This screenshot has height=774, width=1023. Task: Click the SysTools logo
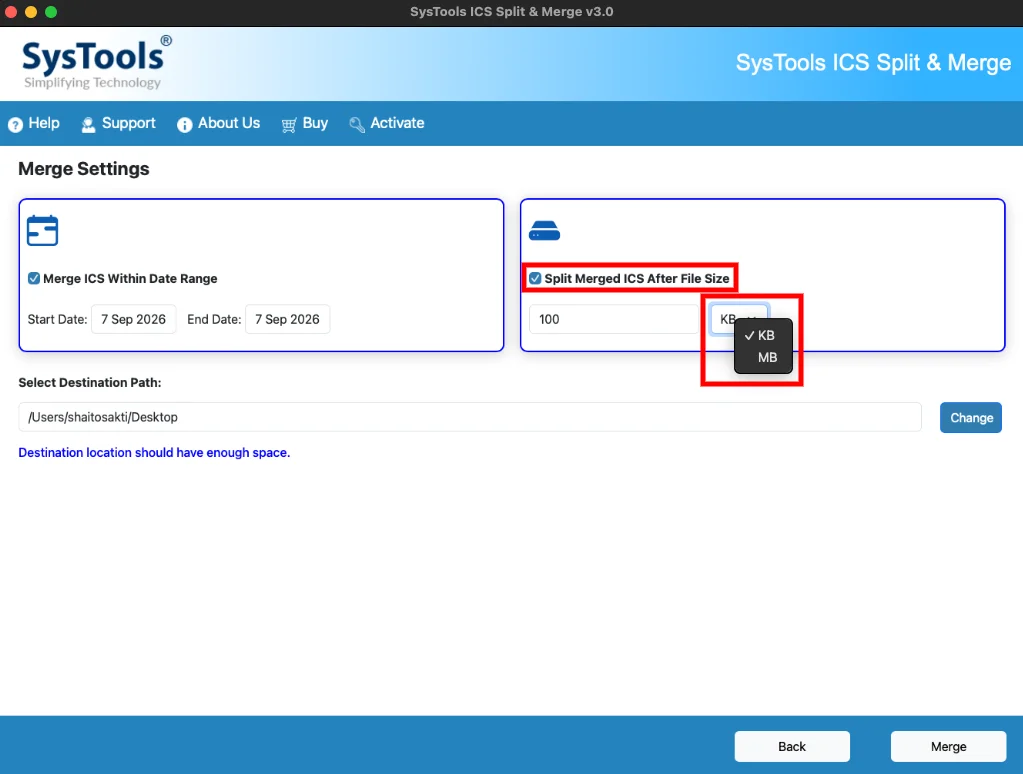[97, 63]
